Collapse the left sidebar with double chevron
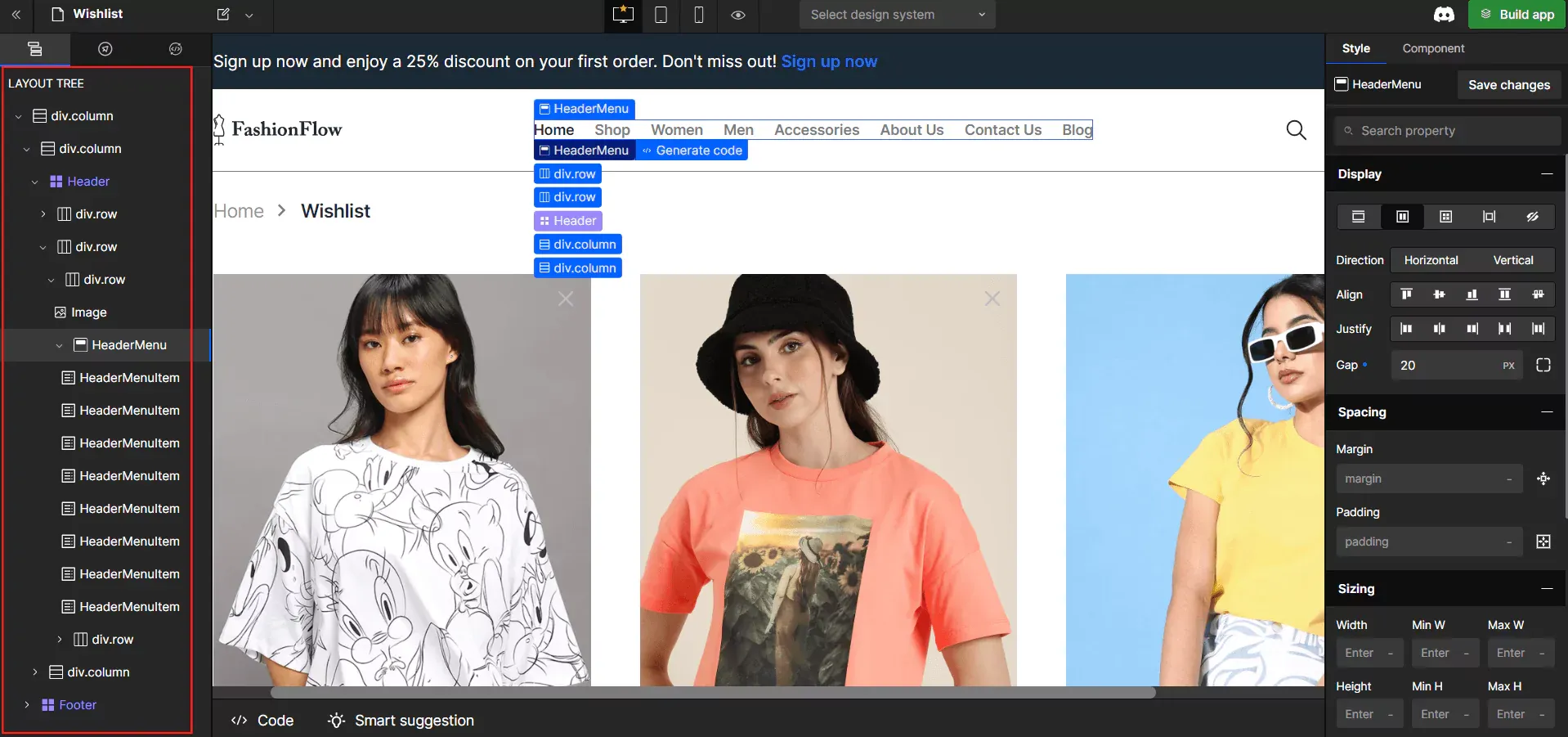The width and height of the screenshot is (1568, 737). pos(16,15)
